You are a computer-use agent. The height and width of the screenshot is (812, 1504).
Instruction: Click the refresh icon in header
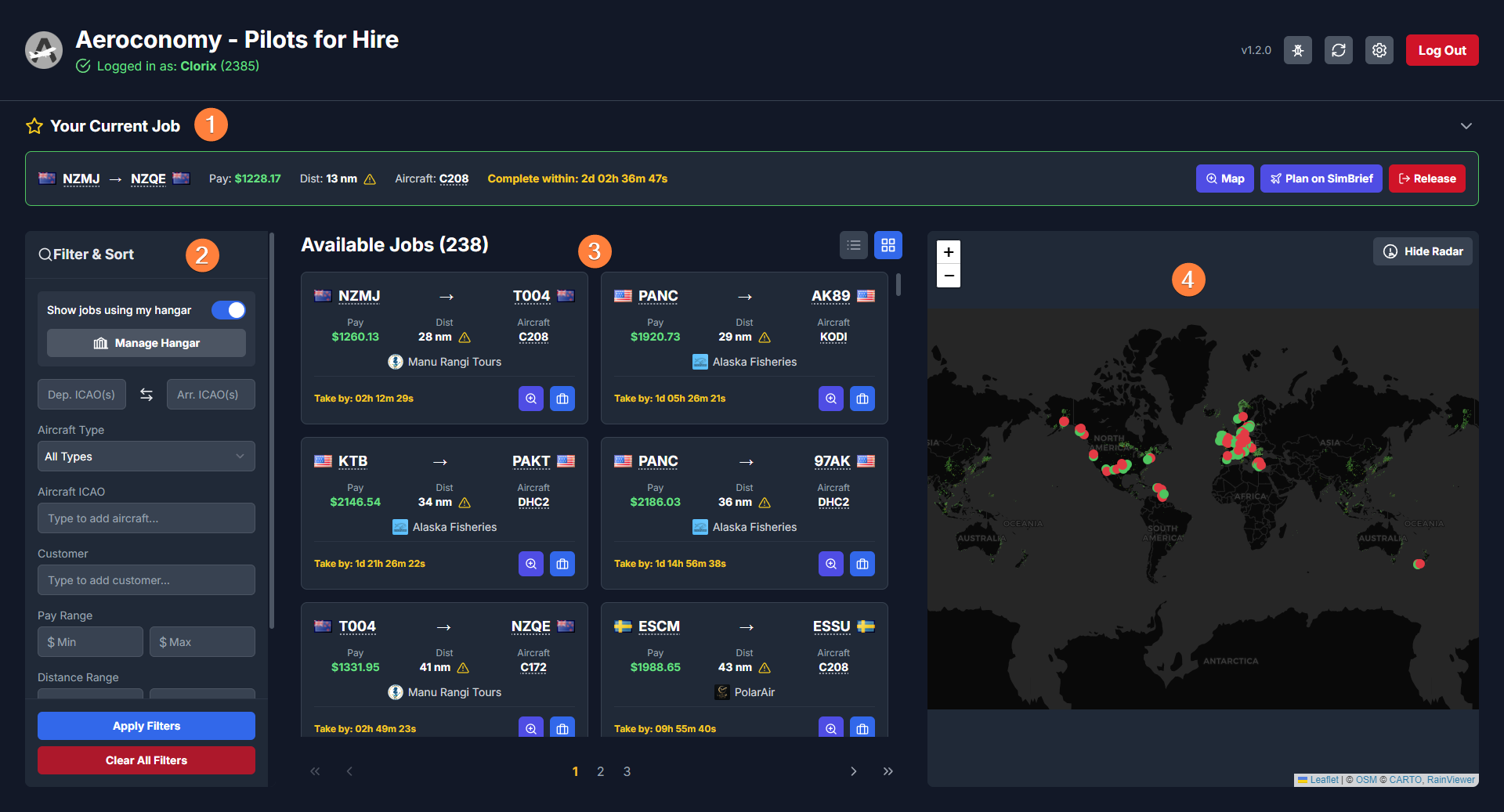(1338, 50)
